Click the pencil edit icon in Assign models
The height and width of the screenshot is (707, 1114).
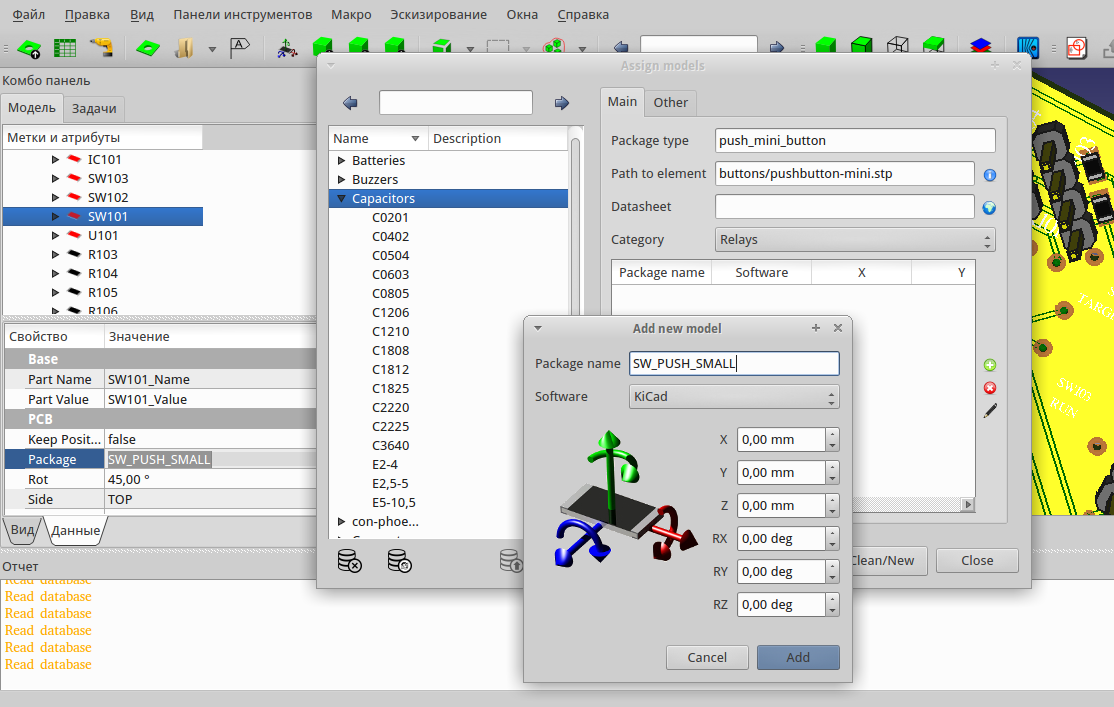(990, 410)
